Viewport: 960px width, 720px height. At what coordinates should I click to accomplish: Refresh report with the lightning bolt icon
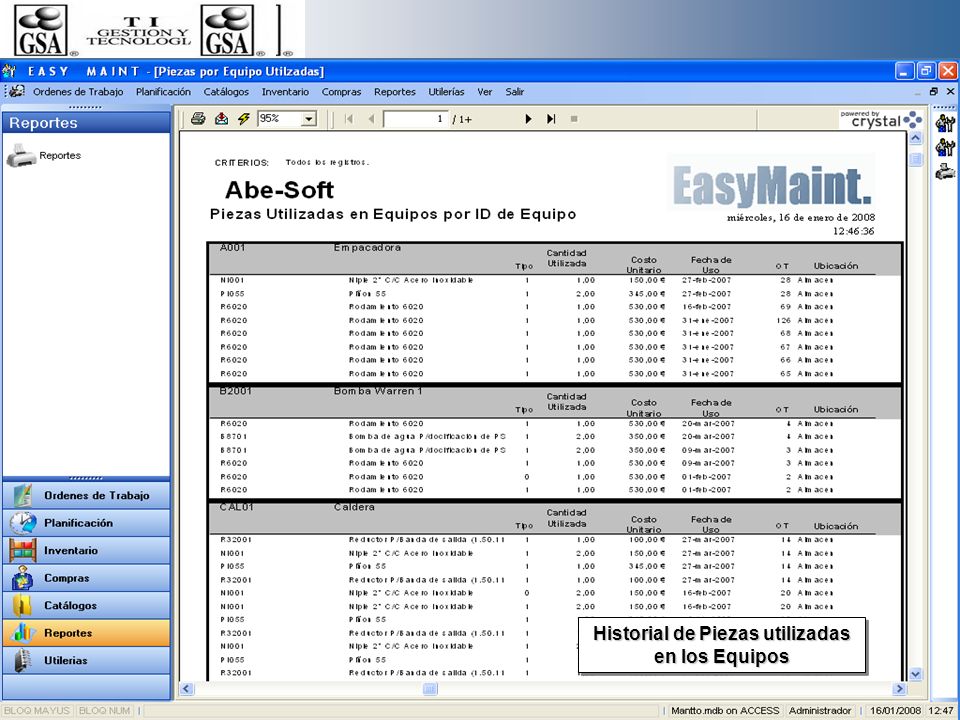244,119
